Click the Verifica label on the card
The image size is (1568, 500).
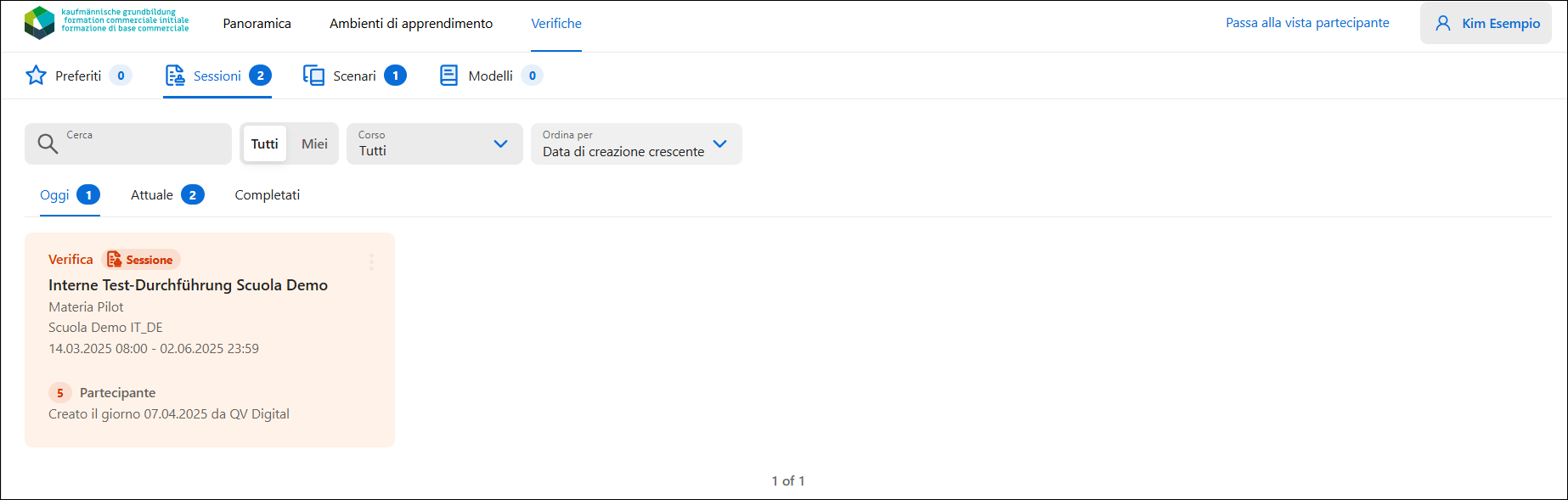pos(71,260)
